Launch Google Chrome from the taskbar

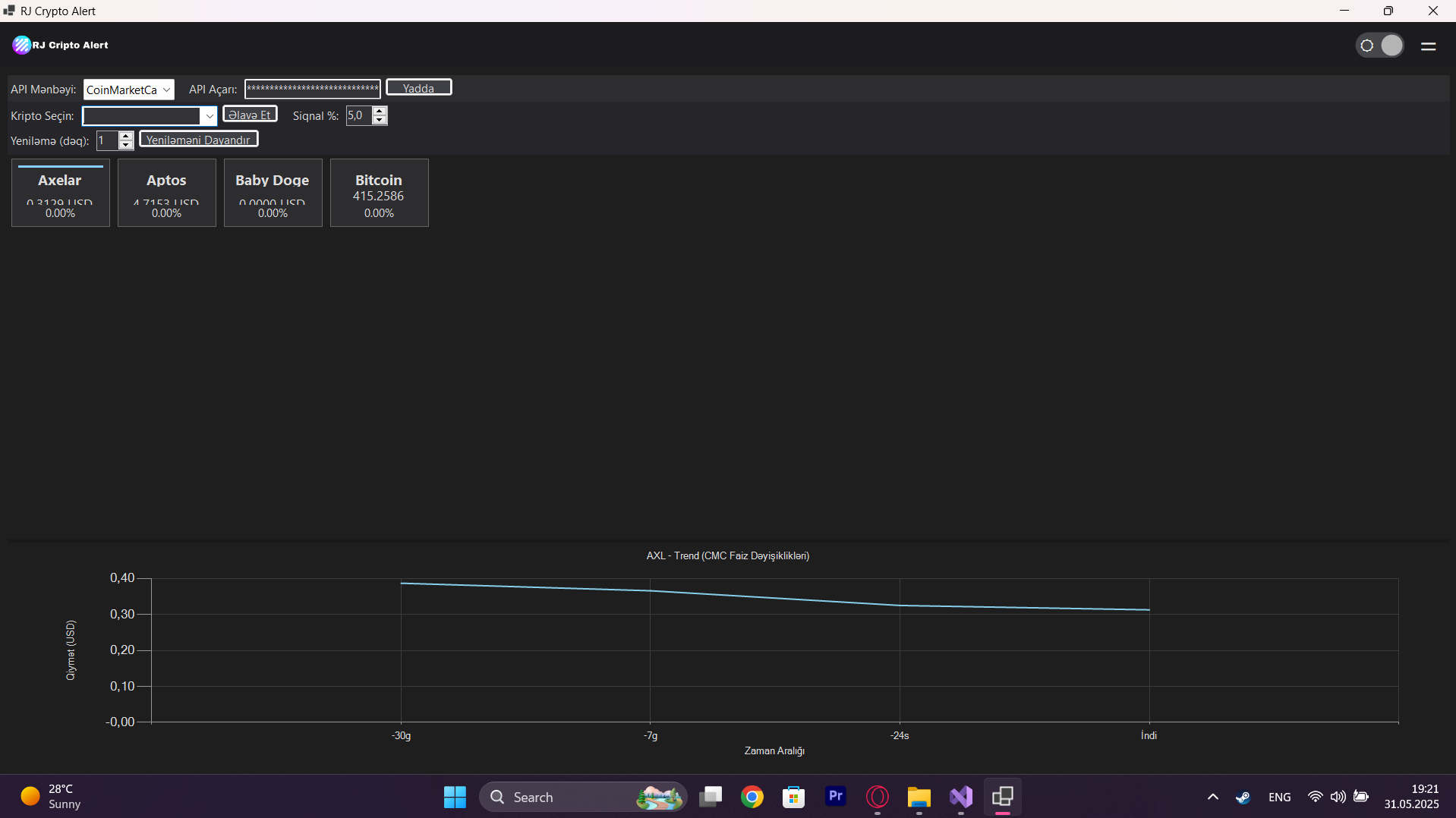752,797
